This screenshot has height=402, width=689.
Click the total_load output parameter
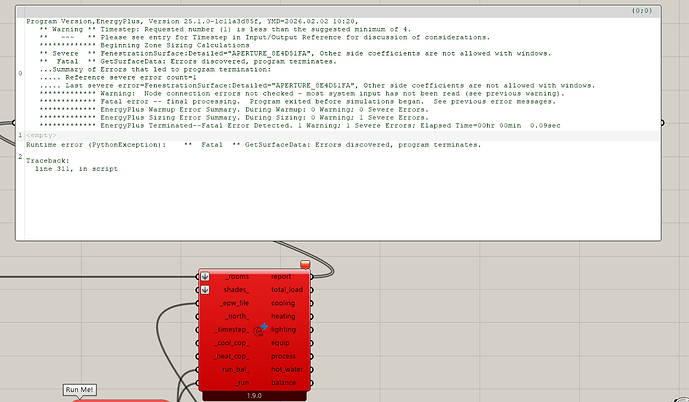point(287,289)
